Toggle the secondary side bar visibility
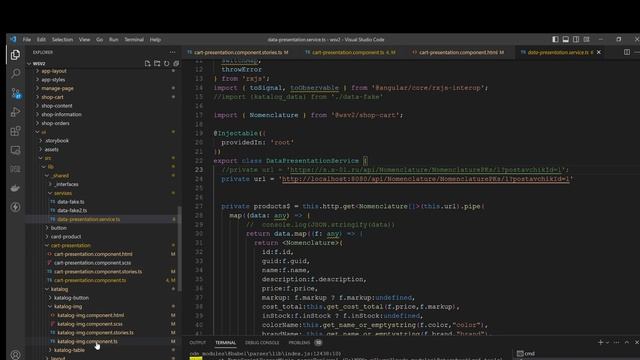 pyautogui.click(x=576, y=39)
